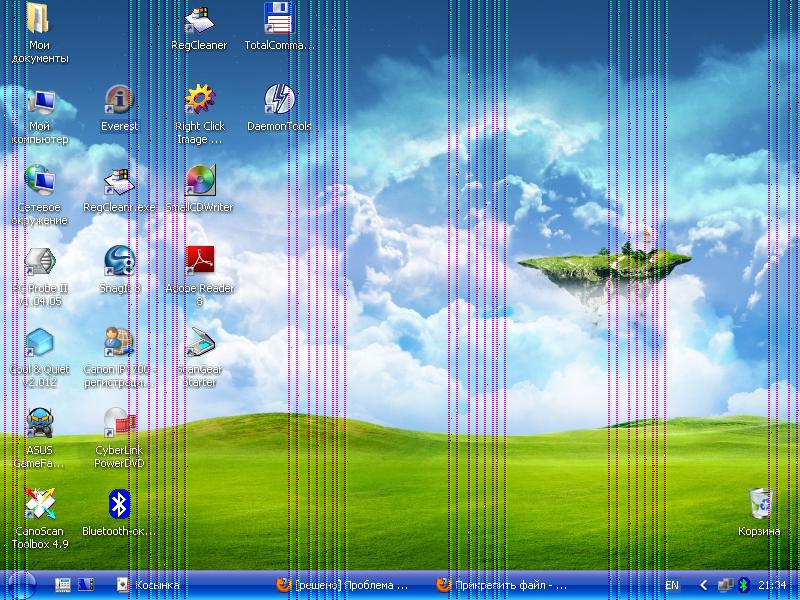Image resolution: width=800 pixels, height=600 pixels.
Task: Select the Adobe Reader 8 shortcut
Action: point(200,261)
